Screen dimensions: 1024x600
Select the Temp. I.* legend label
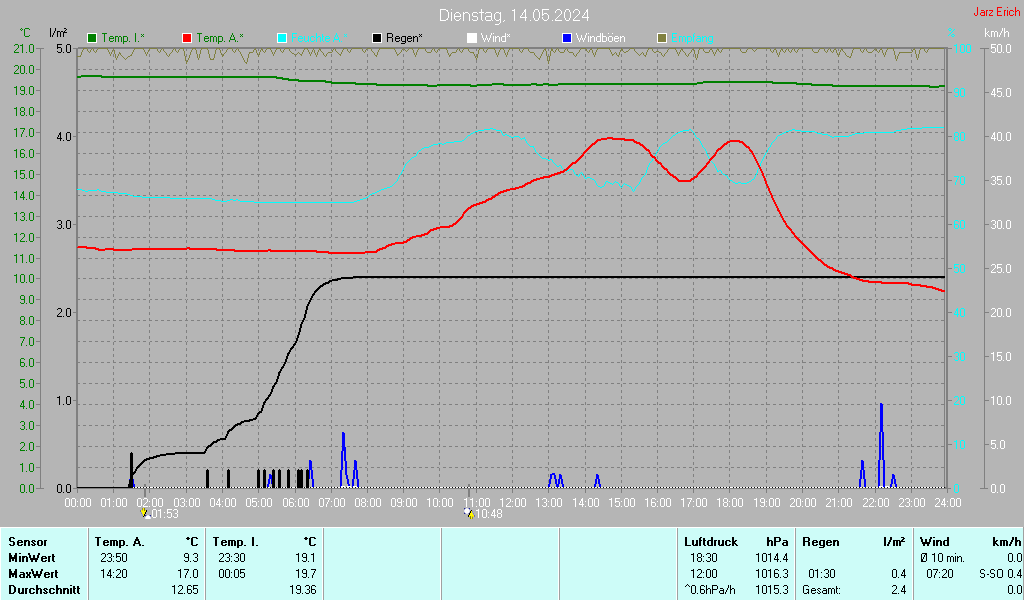[x=123, y=38]
